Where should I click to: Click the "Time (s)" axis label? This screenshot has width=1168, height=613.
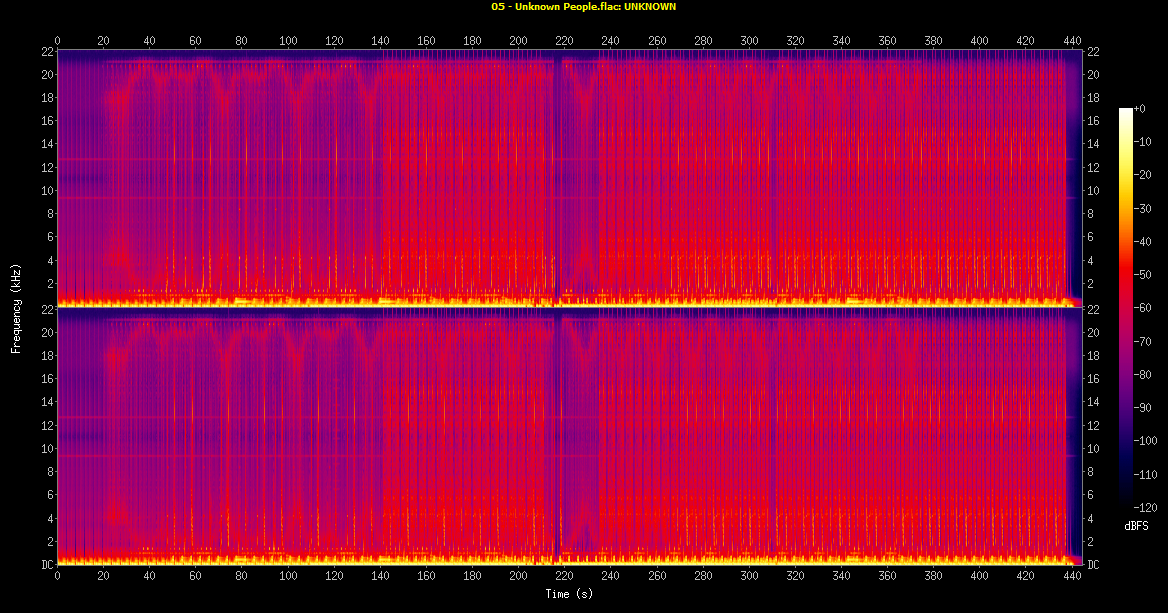click(x=570, y=594)
